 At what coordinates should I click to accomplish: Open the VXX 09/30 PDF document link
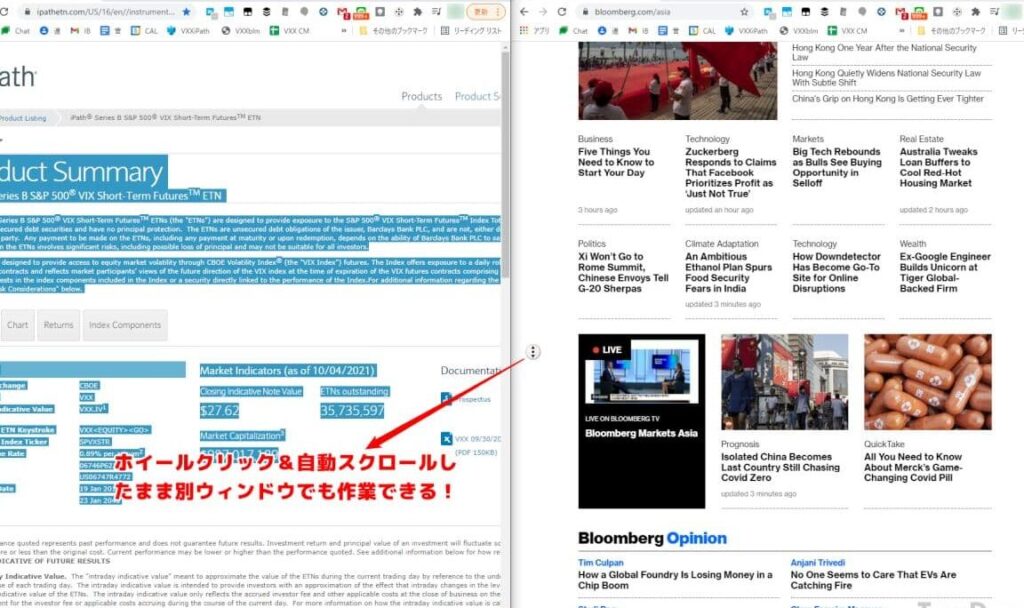point(477,440)
